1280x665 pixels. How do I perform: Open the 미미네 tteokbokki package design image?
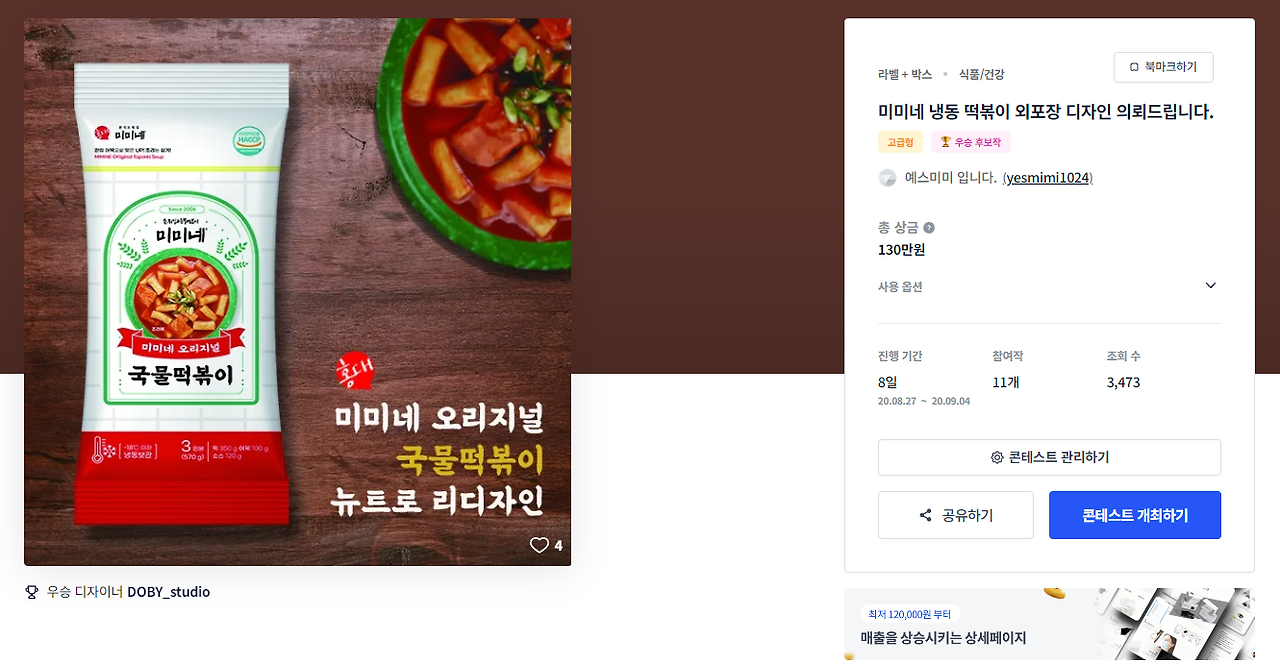coord(298,292)
